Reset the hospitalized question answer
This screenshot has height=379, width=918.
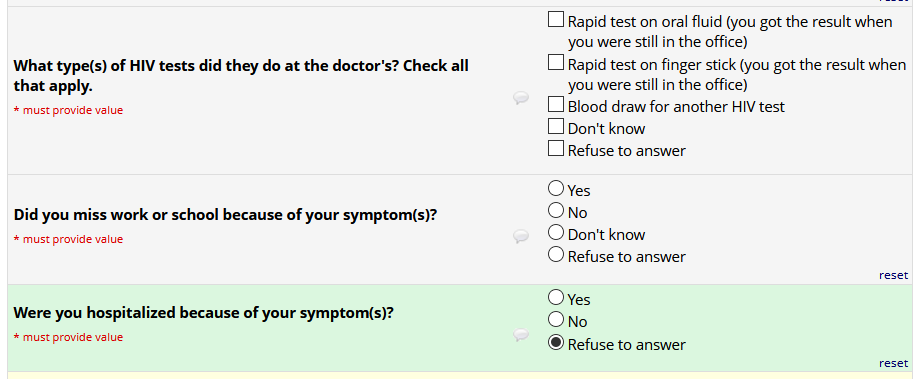[x=893, y=363]
